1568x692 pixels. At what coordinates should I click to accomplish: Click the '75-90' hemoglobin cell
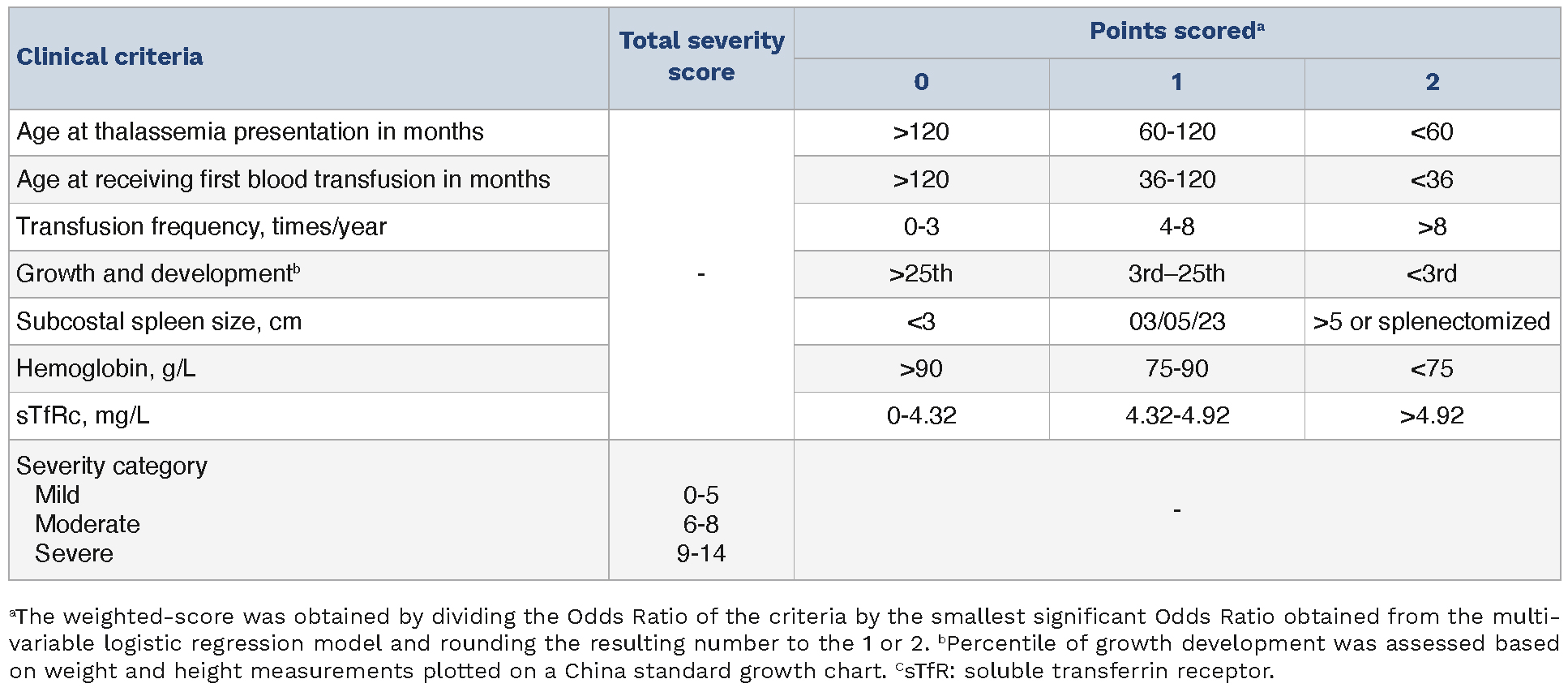tap(1176, 368)
